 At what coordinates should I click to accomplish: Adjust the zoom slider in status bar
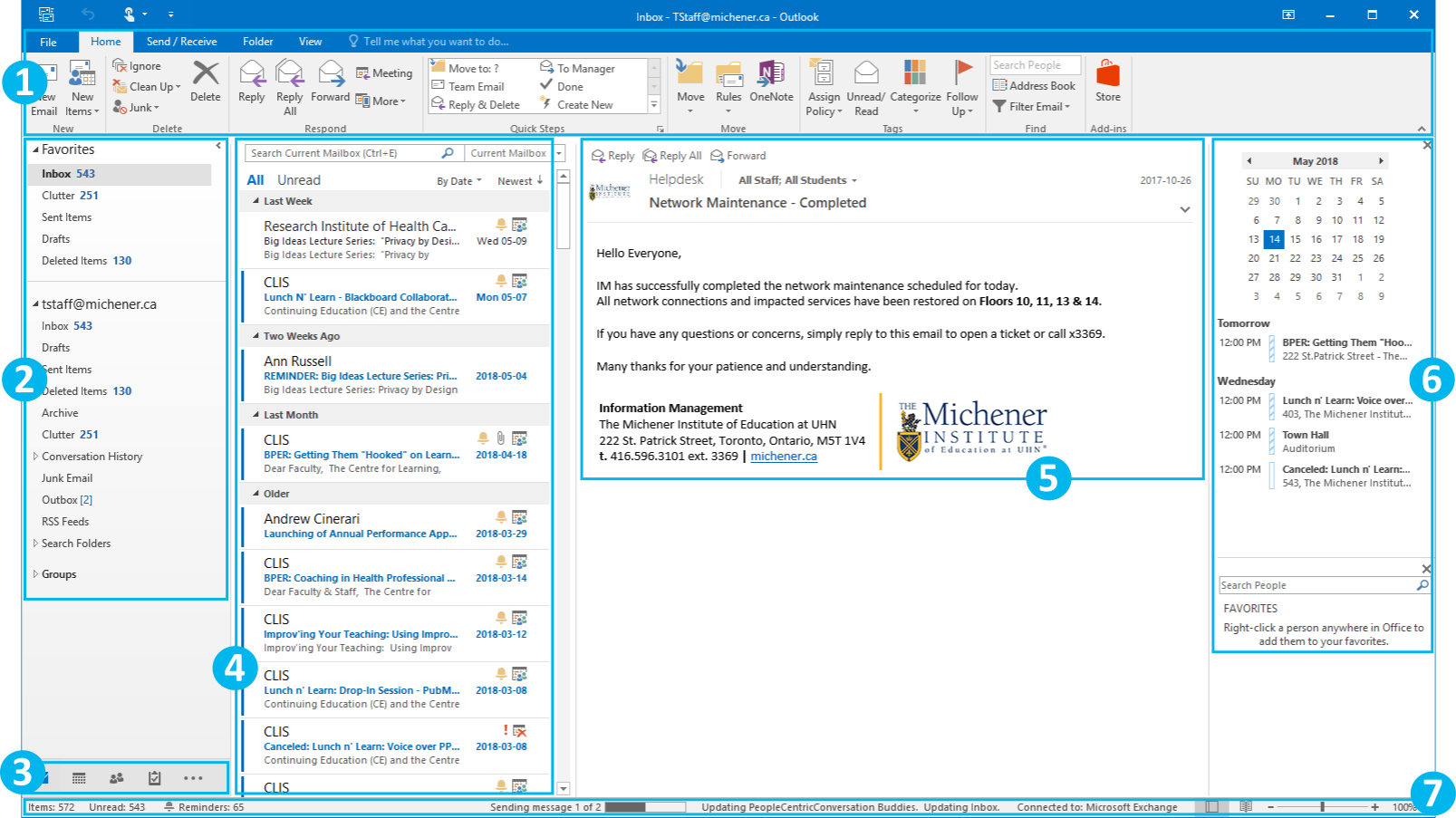pos(1322,807)
